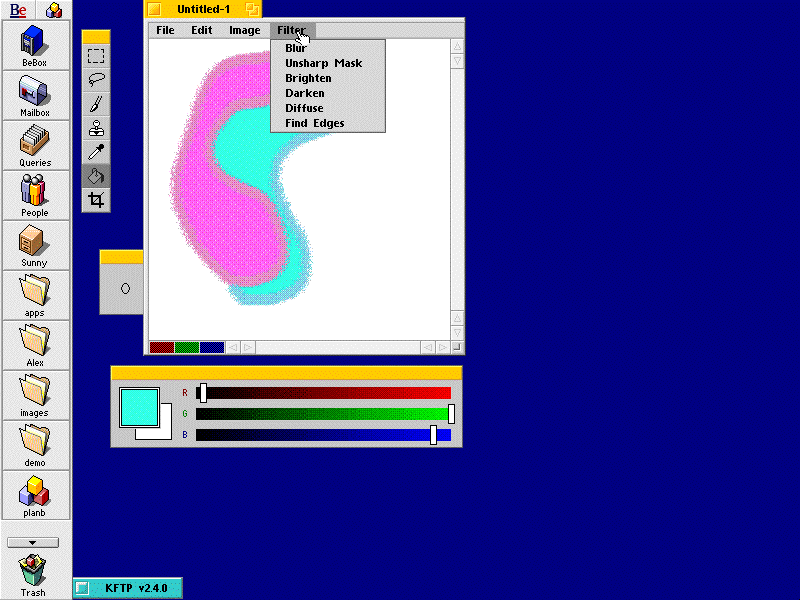Launch the planb application
This screenshot has height=600, width=800.
(35, 496)
